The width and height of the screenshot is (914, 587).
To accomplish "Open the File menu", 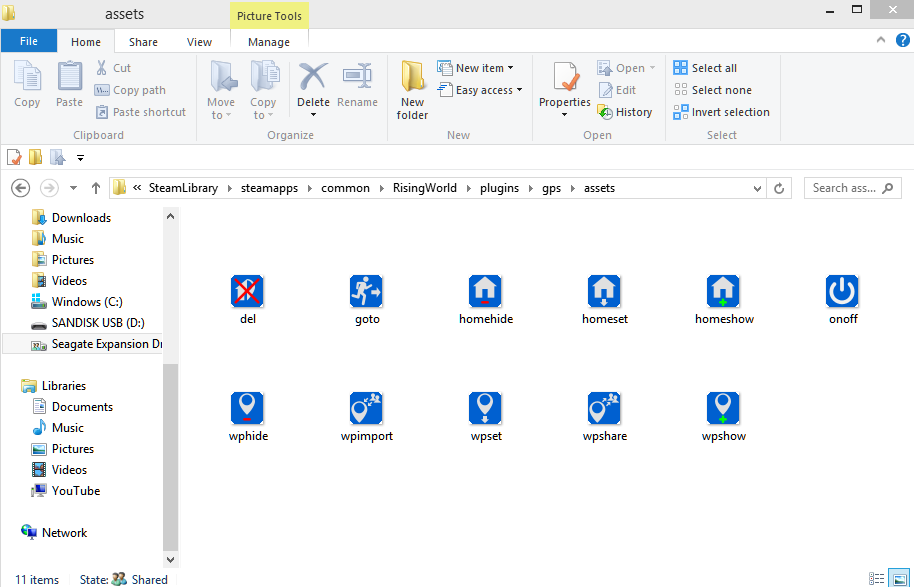I will 29,42.
